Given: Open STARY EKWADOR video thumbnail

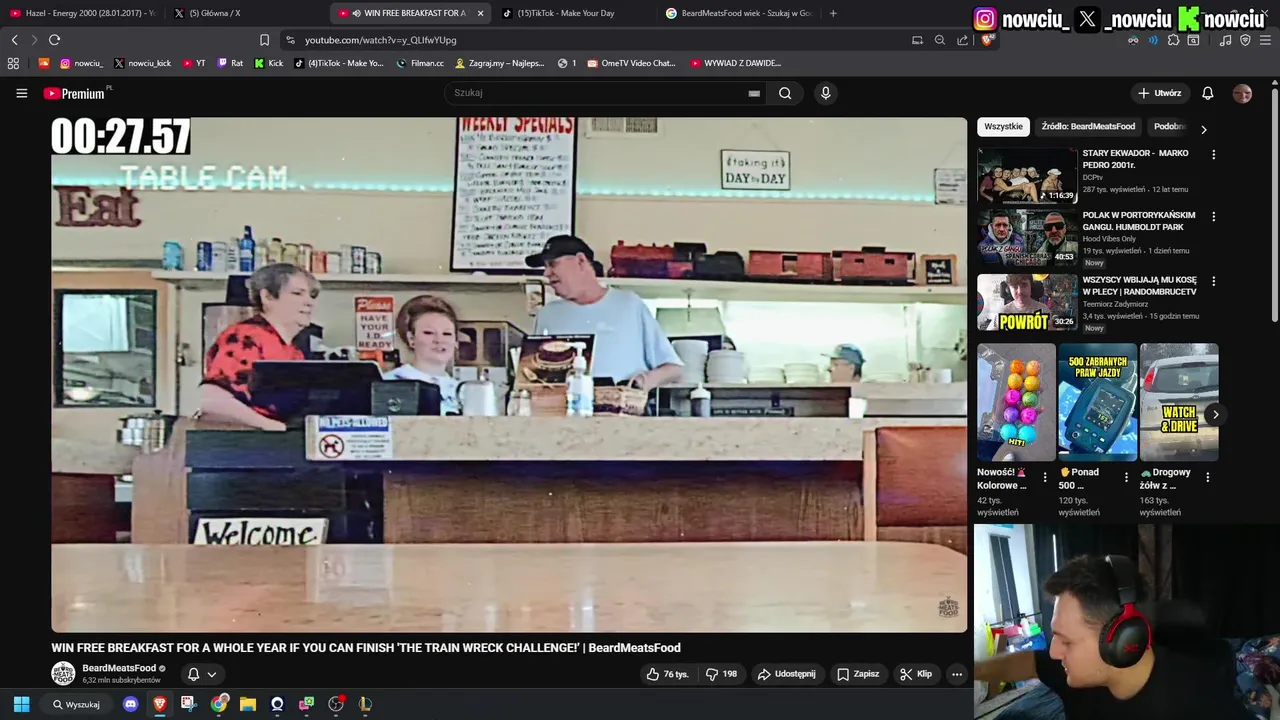Looking at the screenshot, I should (x=1027, y=175).
